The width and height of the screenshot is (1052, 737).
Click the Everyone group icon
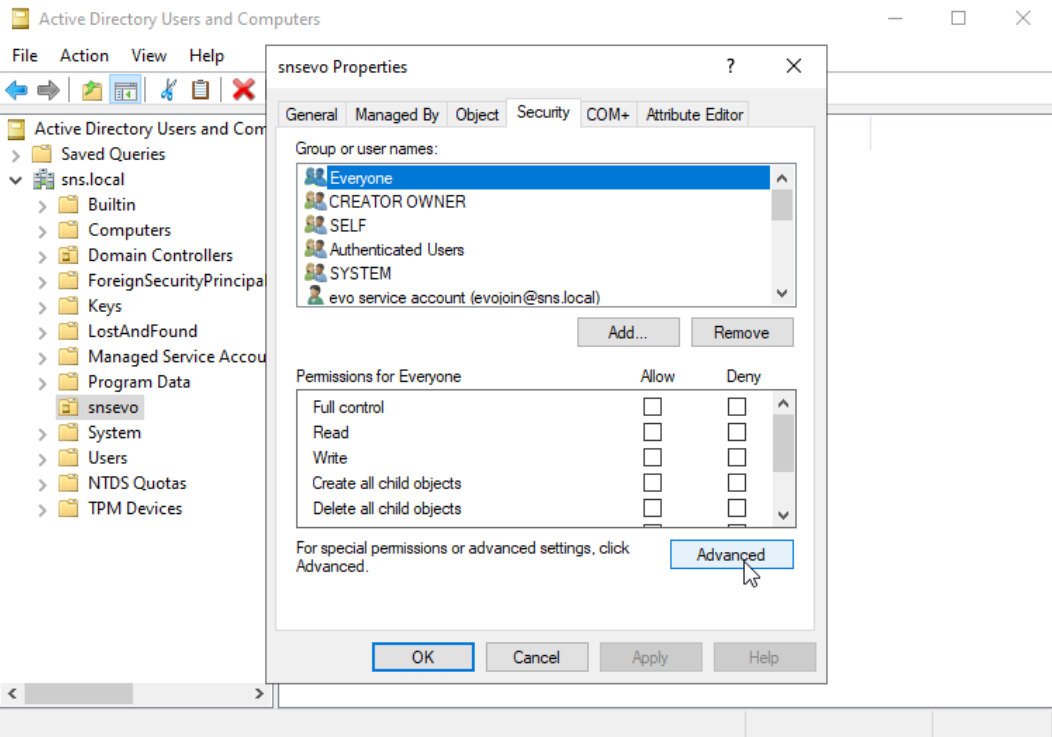pyautogui.click(x=315, y=177)
